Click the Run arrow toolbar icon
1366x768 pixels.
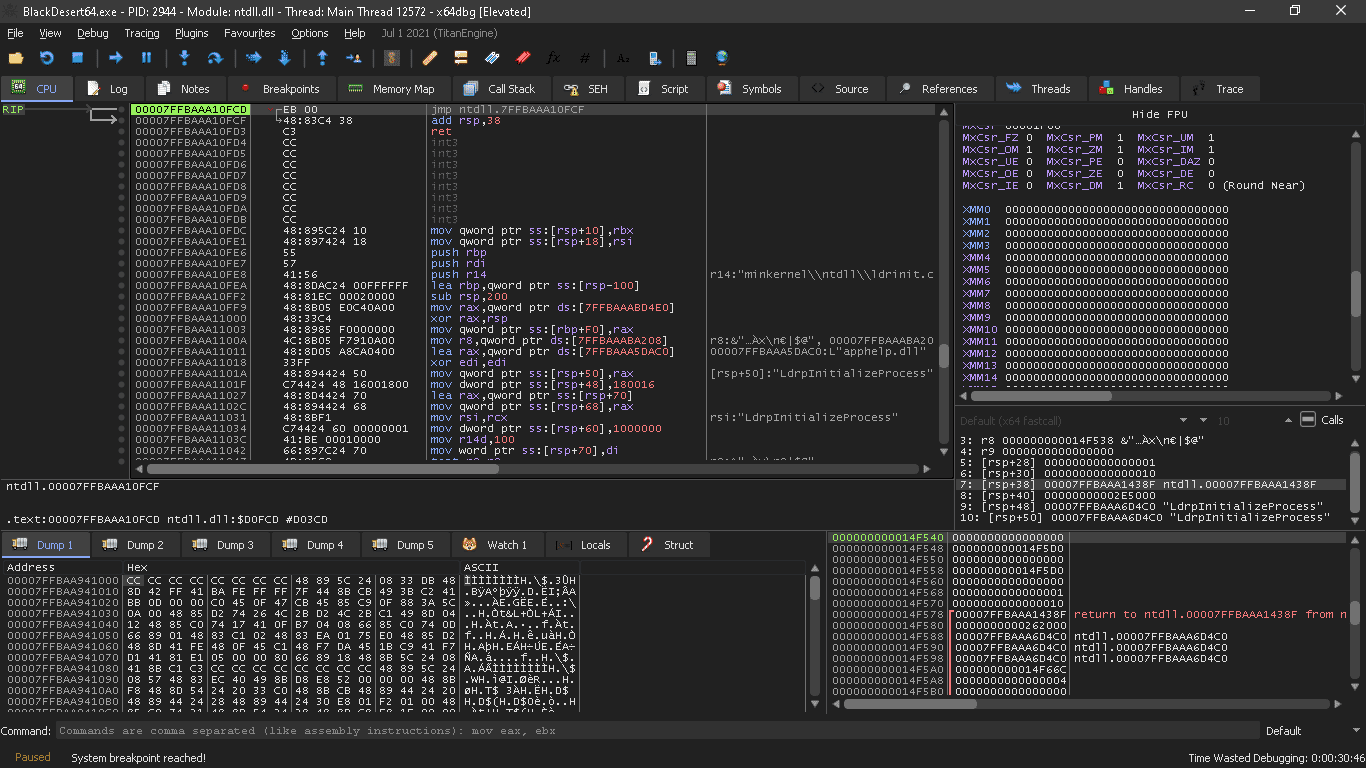pyautogui.click(x=115, y=58)
